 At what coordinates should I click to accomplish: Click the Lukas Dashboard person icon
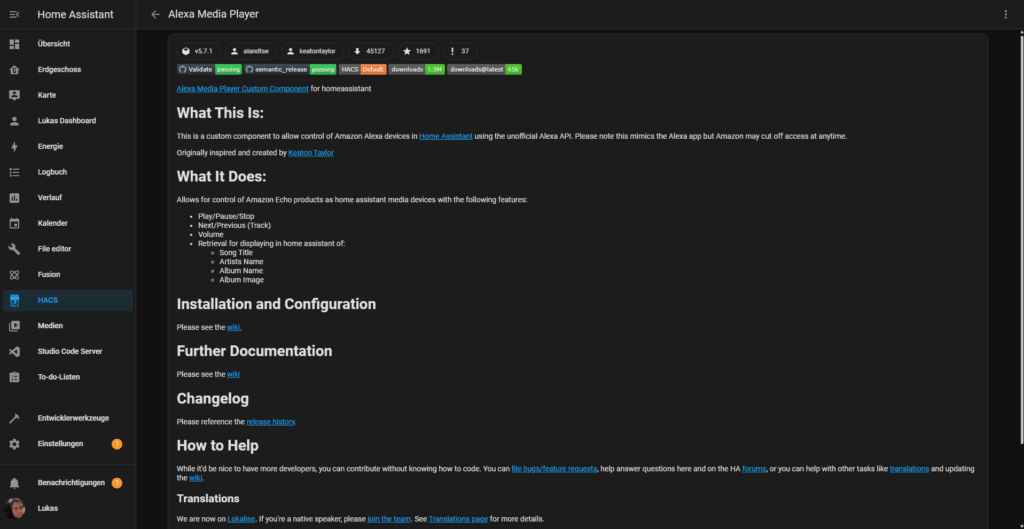pos(14,121)
